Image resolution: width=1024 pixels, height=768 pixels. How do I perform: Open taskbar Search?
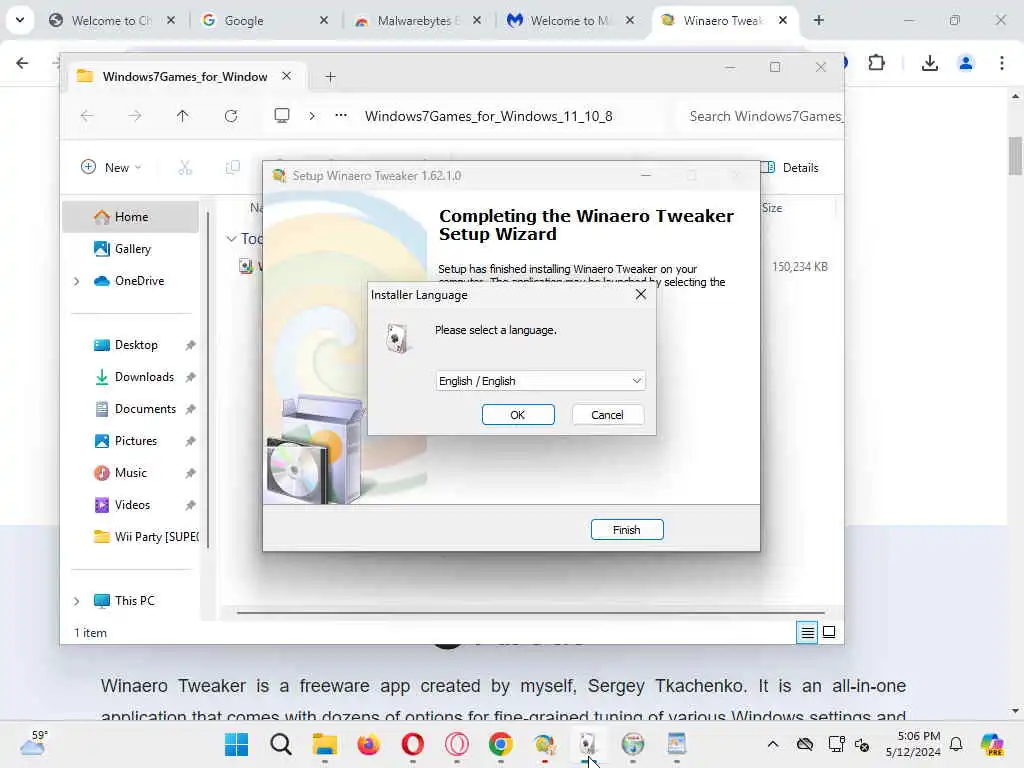[x=281, y=744]
